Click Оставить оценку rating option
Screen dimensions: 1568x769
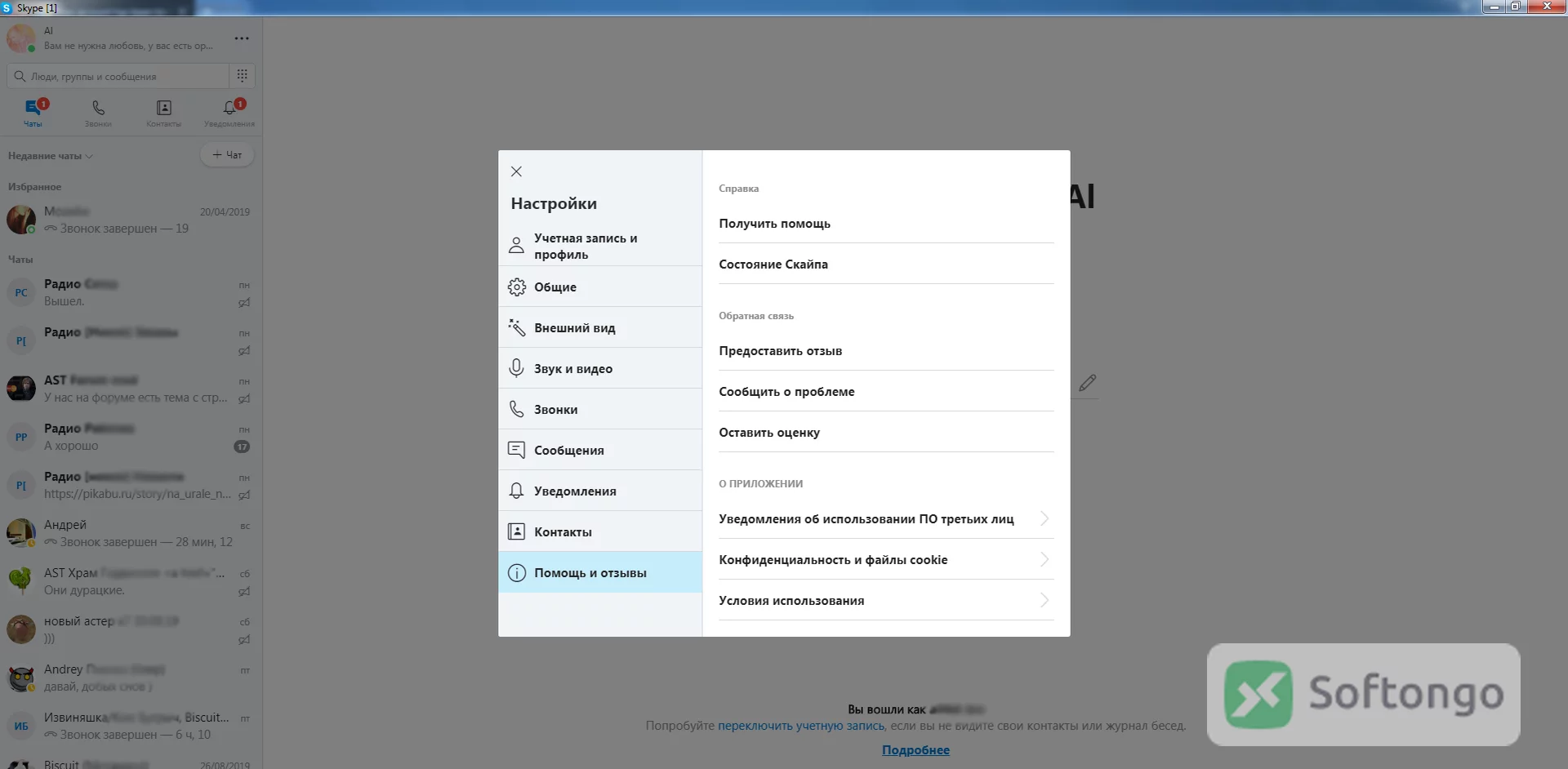point(886,432)
